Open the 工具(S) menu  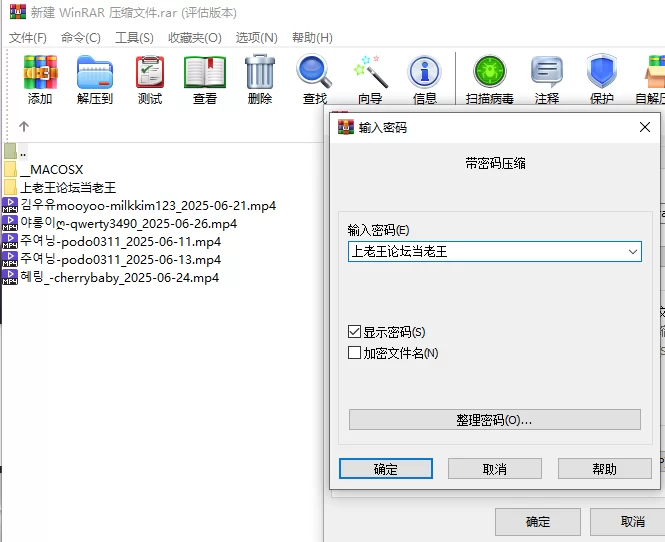pos(134,38)
